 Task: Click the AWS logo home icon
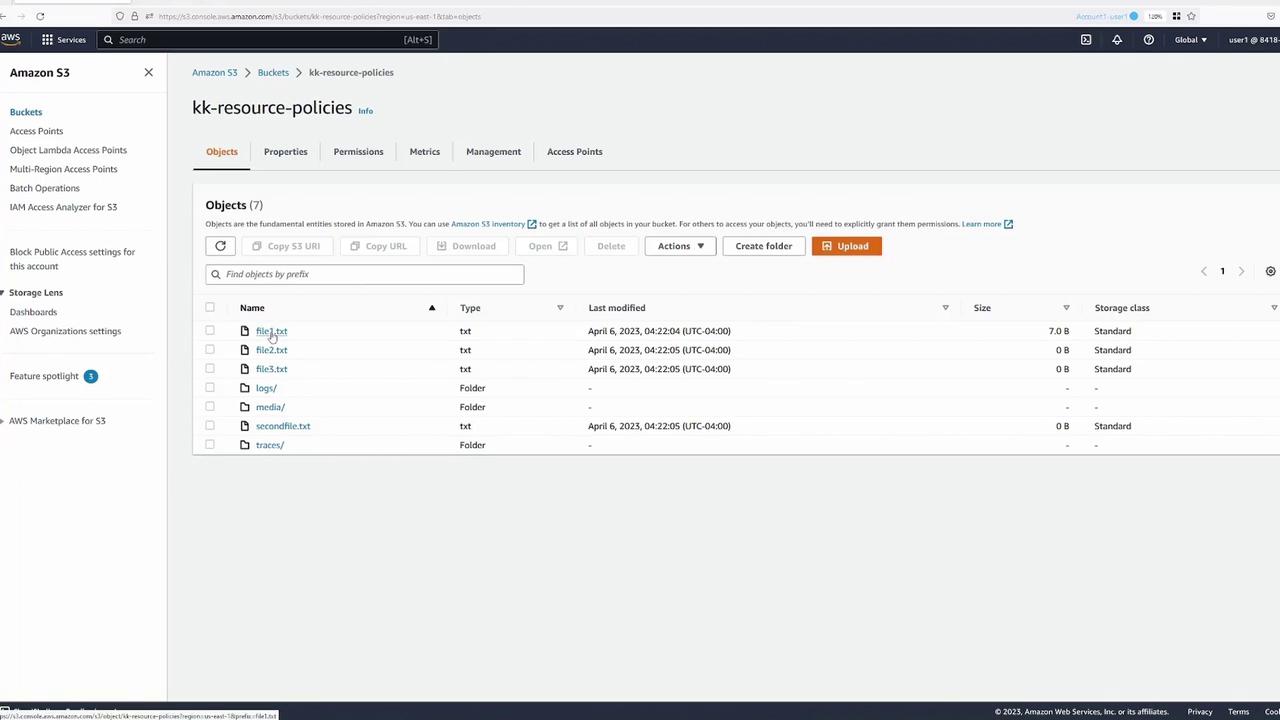10,39
